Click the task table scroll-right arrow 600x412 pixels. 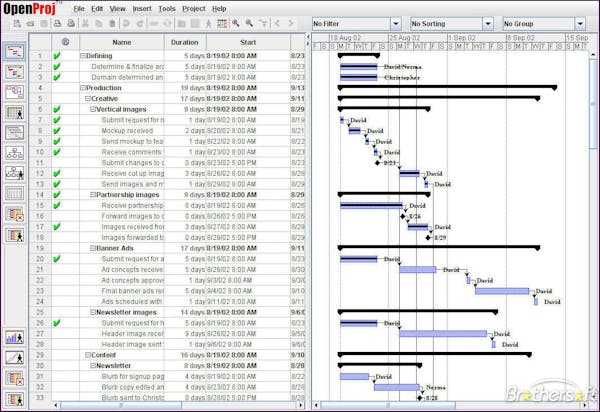click(301, 405)
